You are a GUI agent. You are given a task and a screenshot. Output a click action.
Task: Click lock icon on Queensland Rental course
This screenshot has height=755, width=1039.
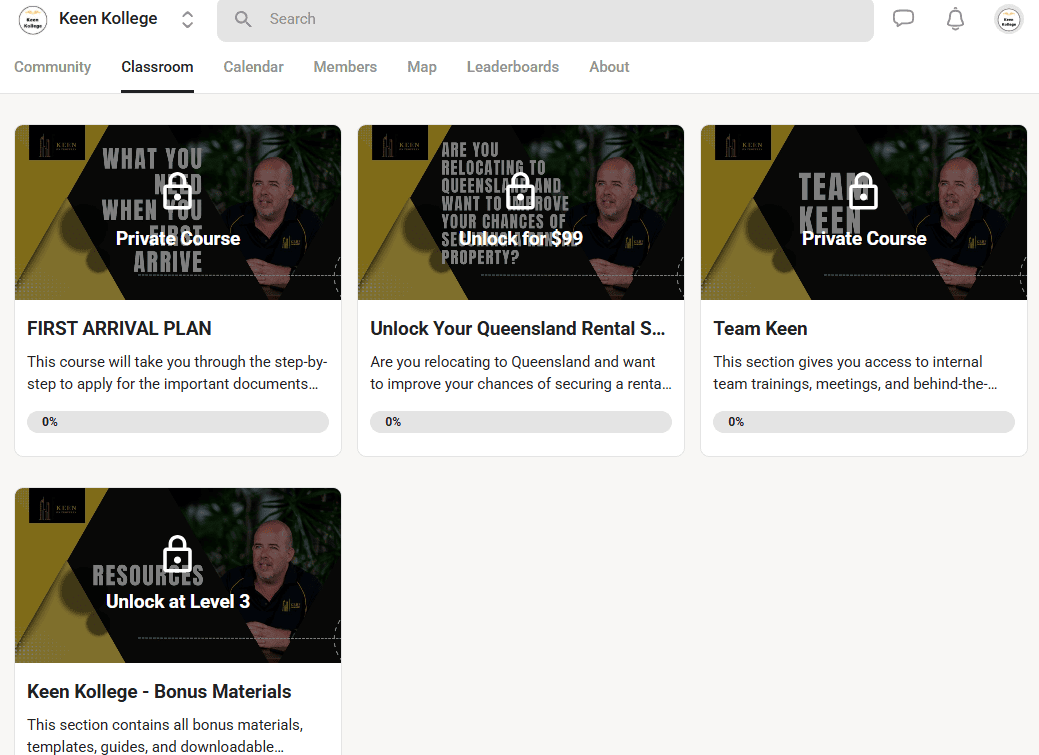[520, 190]
